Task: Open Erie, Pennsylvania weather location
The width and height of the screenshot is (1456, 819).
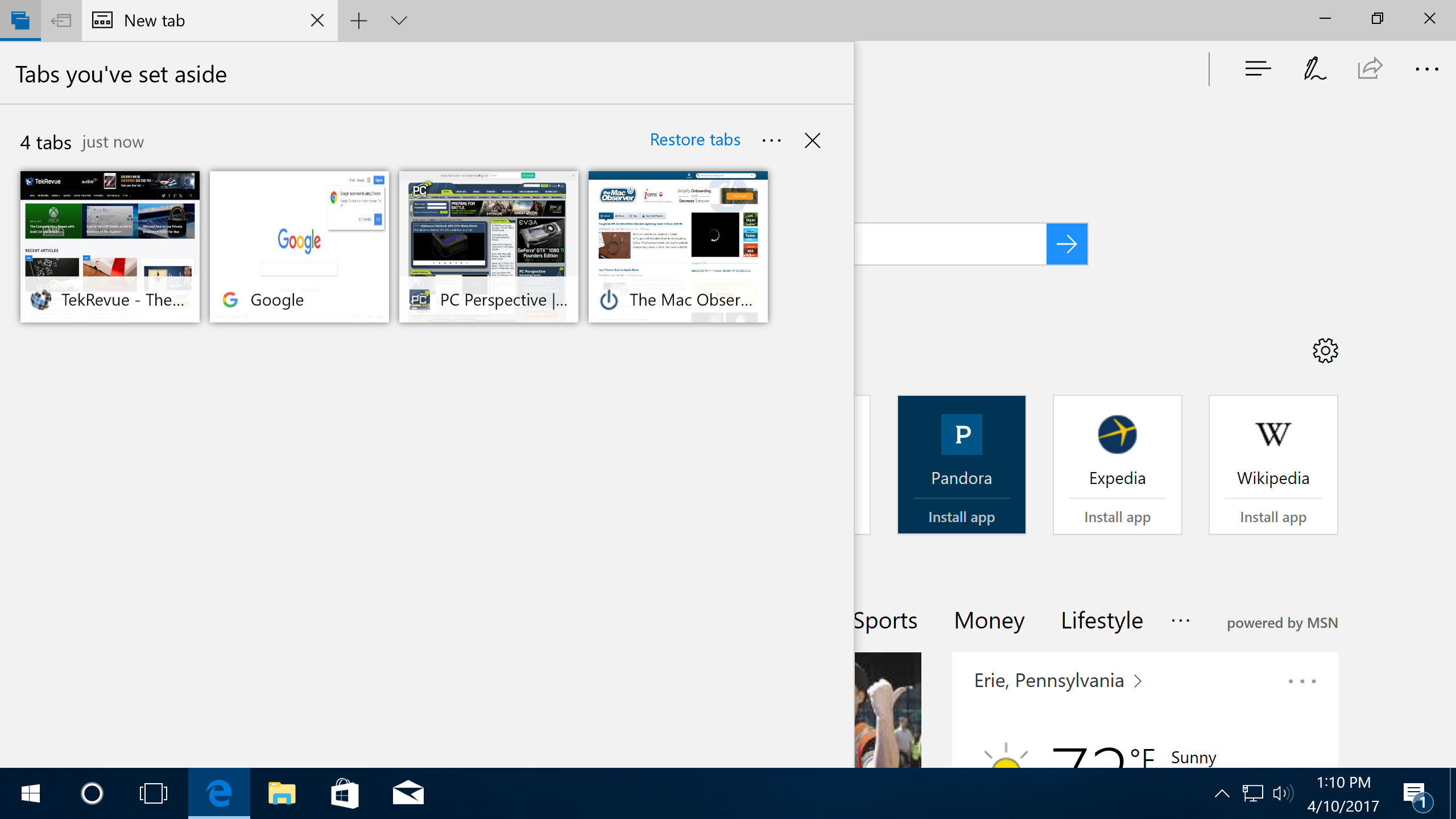Action: click(1049, 681)
